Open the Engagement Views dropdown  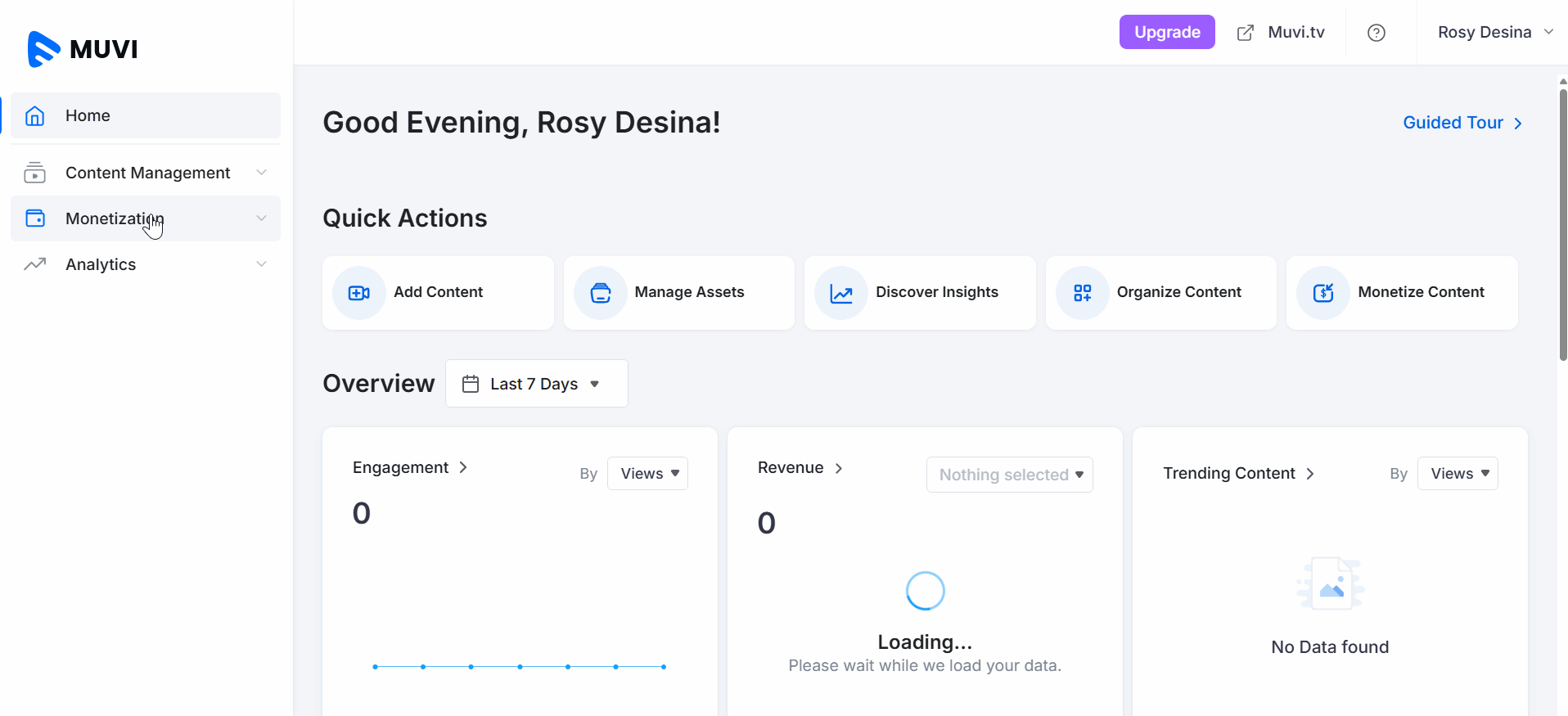pyautogui.click(x=647, y=474)
